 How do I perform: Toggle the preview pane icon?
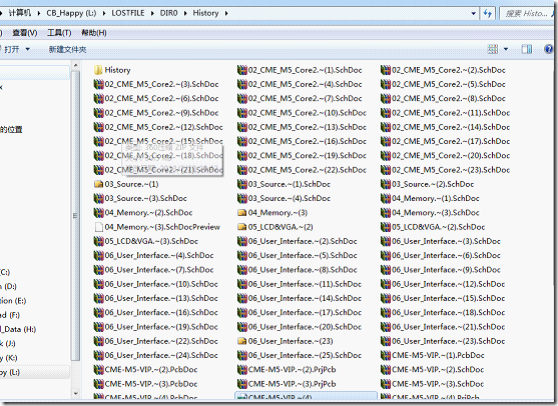pyautogui.click(x=527, y=49)
